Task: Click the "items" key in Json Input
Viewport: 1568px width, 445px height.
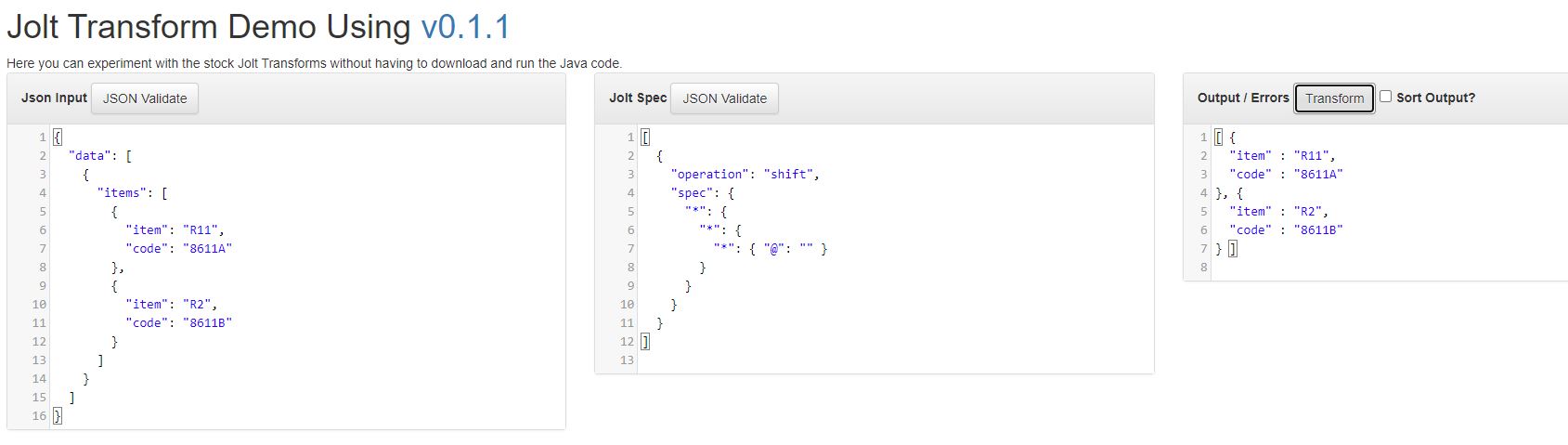Action: (123, 193)
